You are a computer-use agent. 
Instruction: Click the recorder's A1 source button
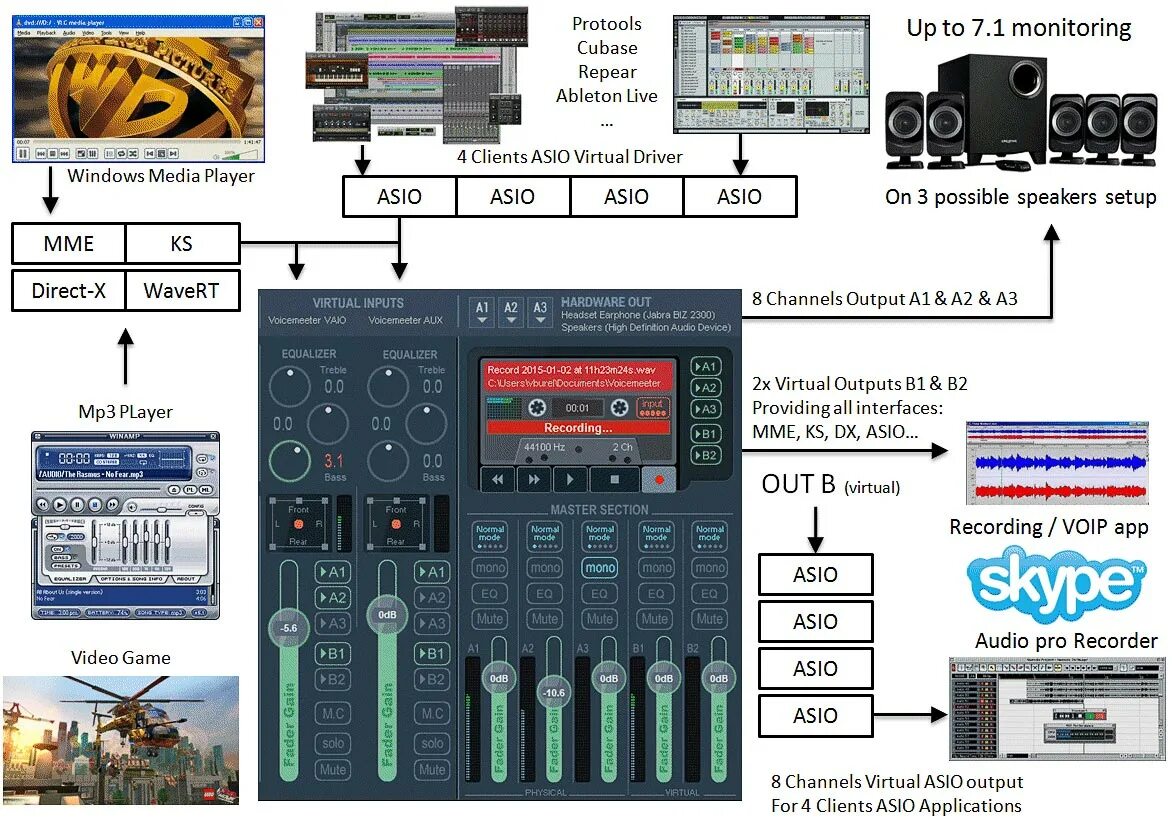click(706, 366)
